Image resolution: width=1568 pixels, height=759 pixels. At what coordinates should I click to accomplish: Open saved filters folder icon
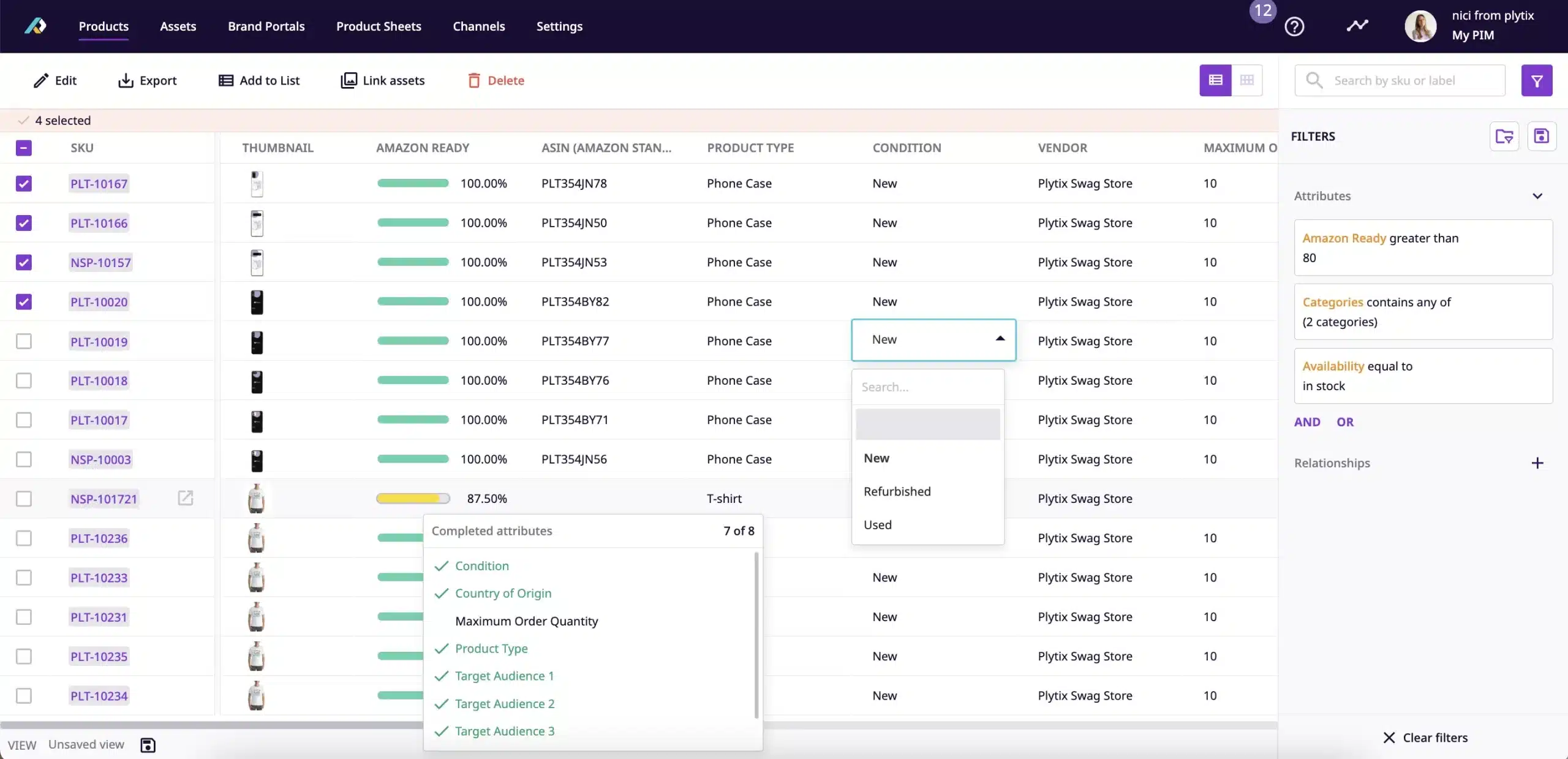click(1504, 136)
